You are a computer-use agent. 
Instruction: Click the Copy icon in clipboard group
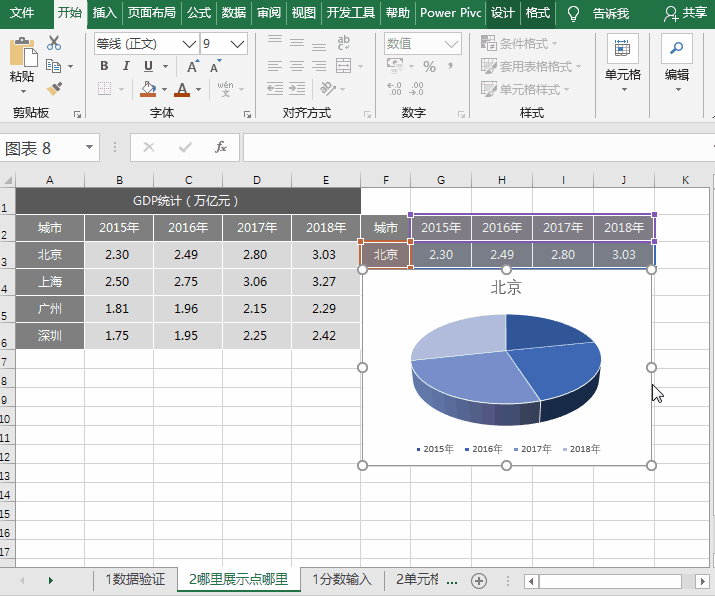tap(54, 66)
